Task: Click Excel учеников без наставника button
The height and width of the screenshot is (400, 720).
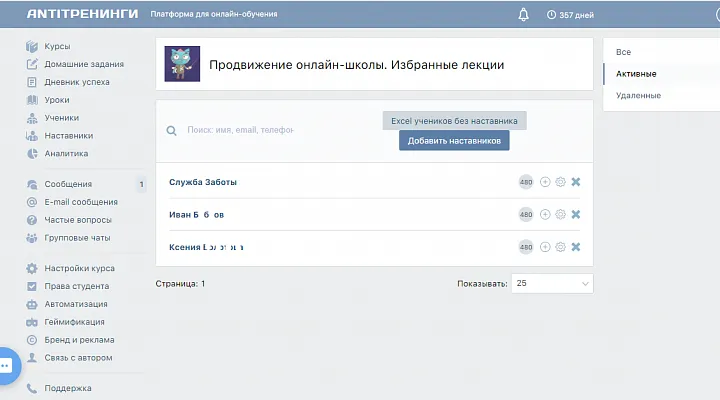Action: point(454,121)
